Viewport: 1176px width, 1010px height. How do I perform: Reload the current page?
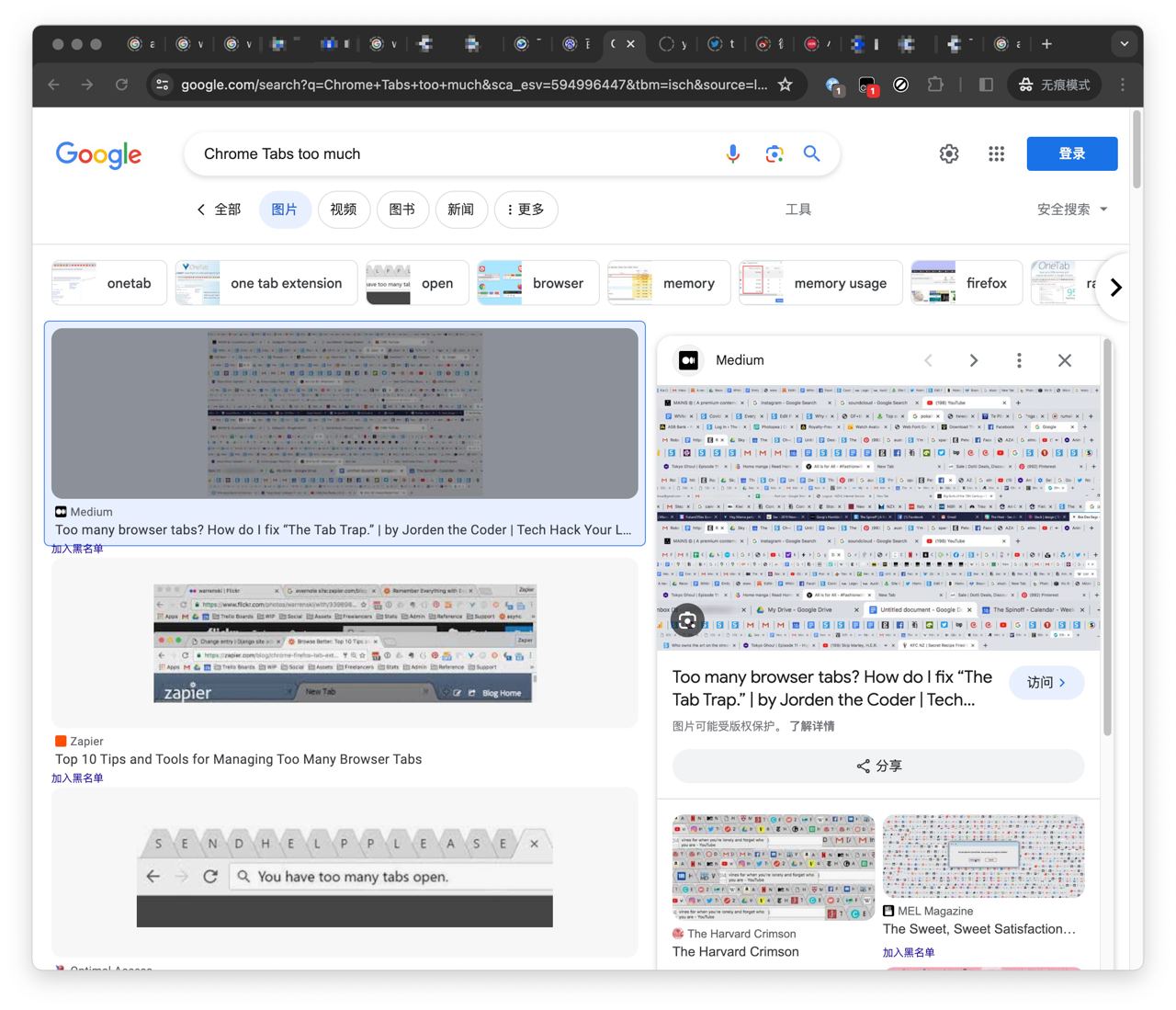(x=121, y=85)
